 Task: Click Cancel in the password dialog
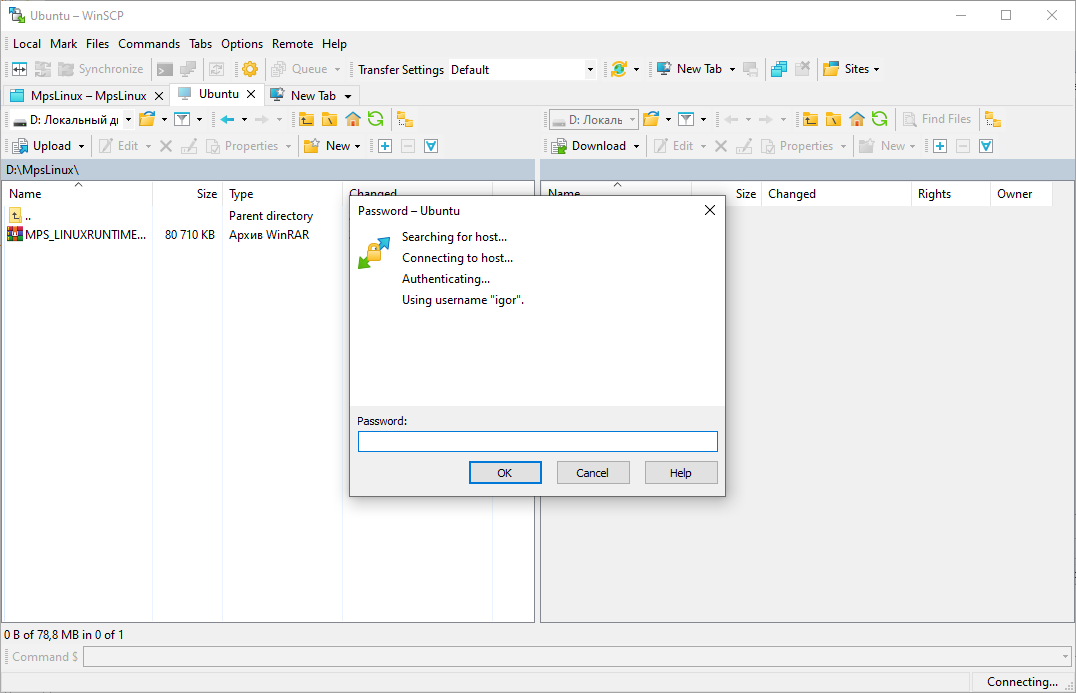coord(593,473)
